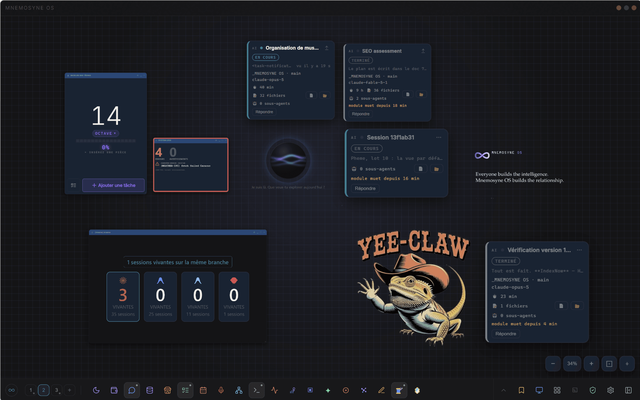Click Répondre on Vérification version card
This screenshot has width=640, height=400.
point(506,333)
